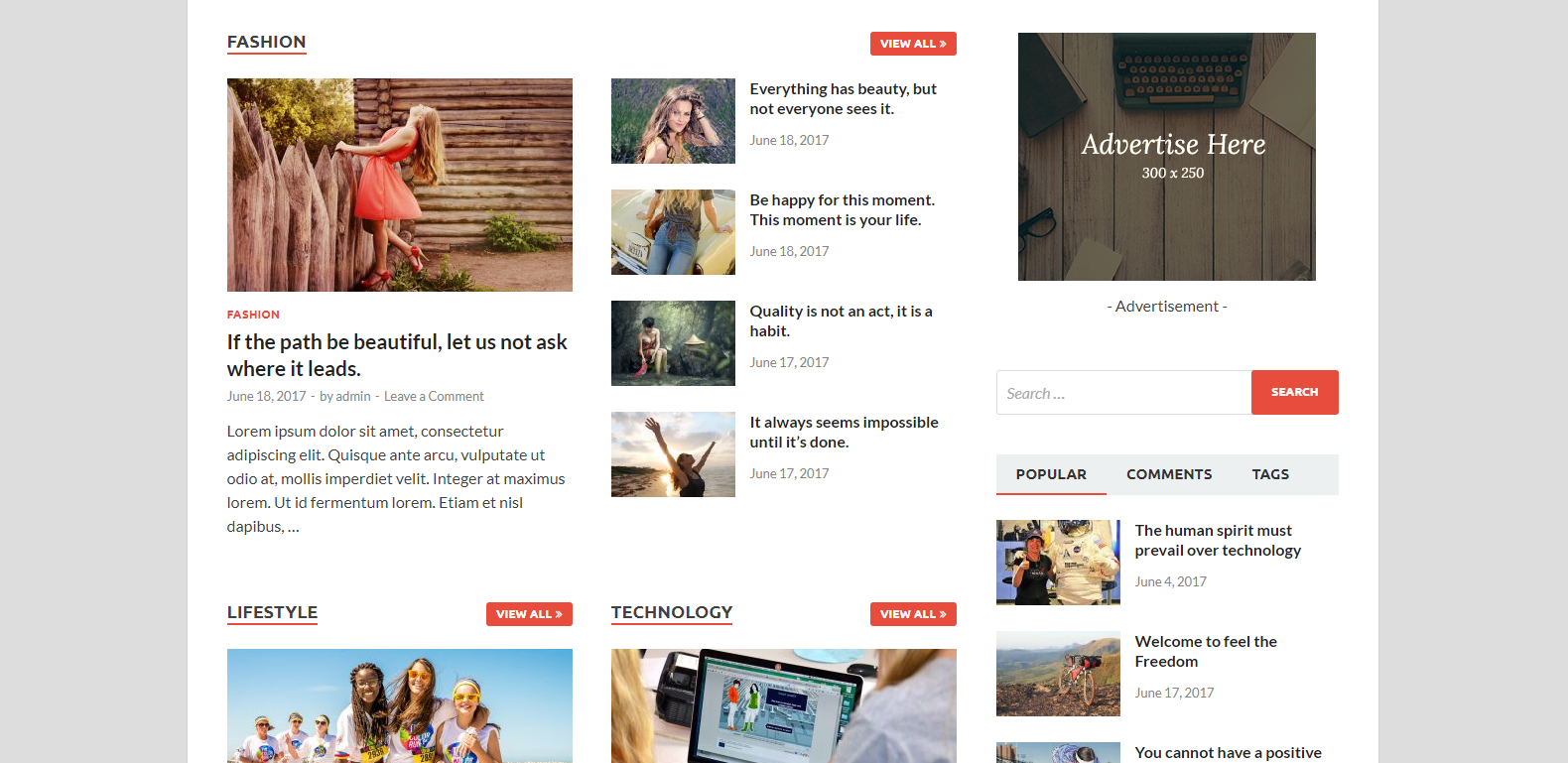1568x763 pixels.
Task: Select the Tags tab
Action: pos(1269,474)
